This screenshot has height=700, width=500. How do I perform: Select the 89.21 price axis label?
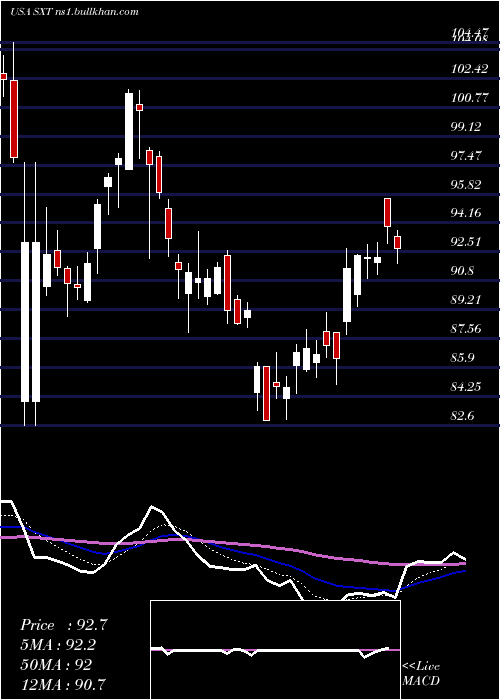point(466,300)
